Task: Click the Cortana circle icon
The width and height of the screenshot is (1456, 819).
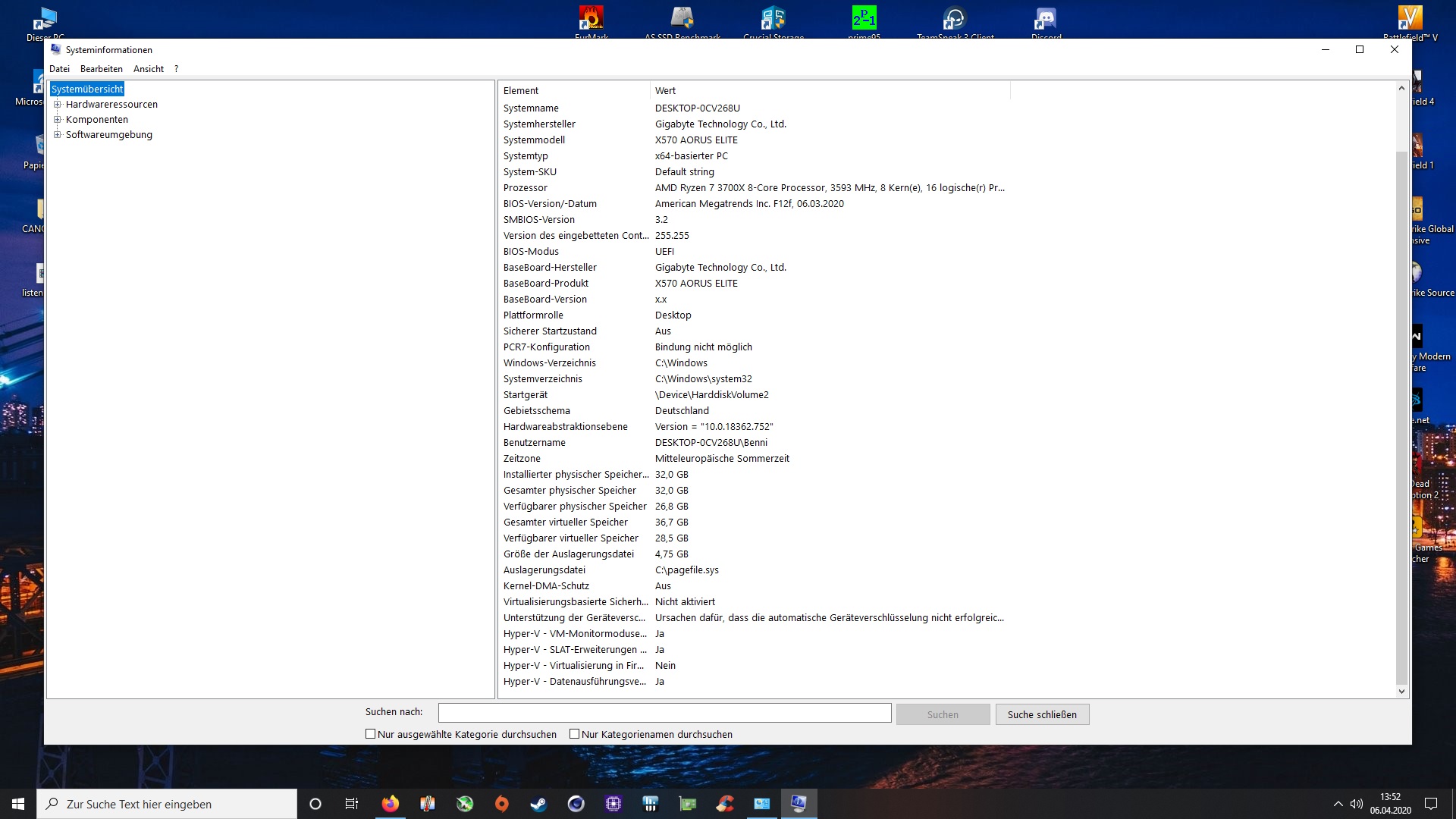Action: tap(315, 804)
